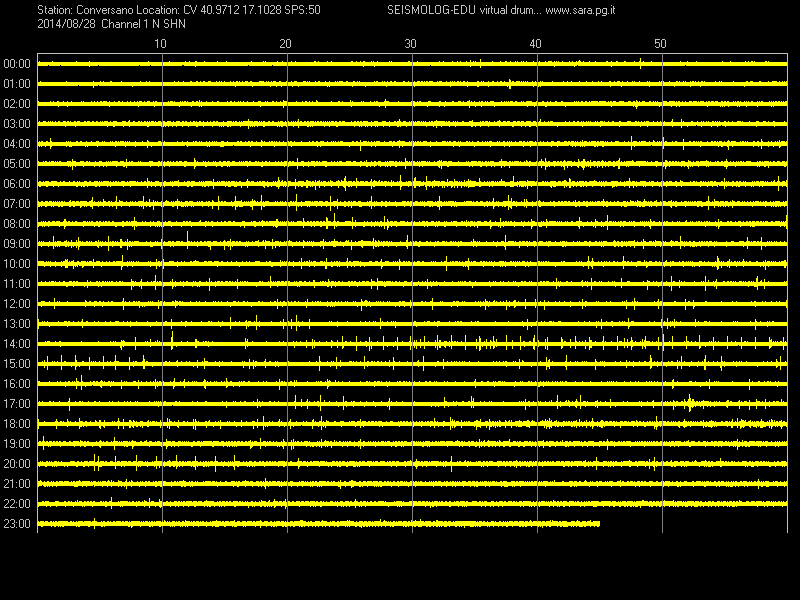Click the 02:00 hour row label

pos(17,104)
